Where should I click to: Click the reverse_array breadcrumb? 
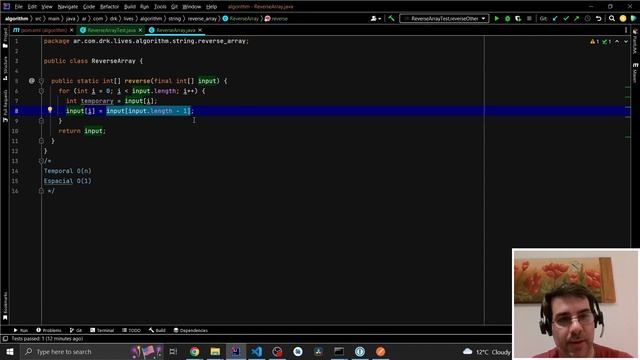202,18
